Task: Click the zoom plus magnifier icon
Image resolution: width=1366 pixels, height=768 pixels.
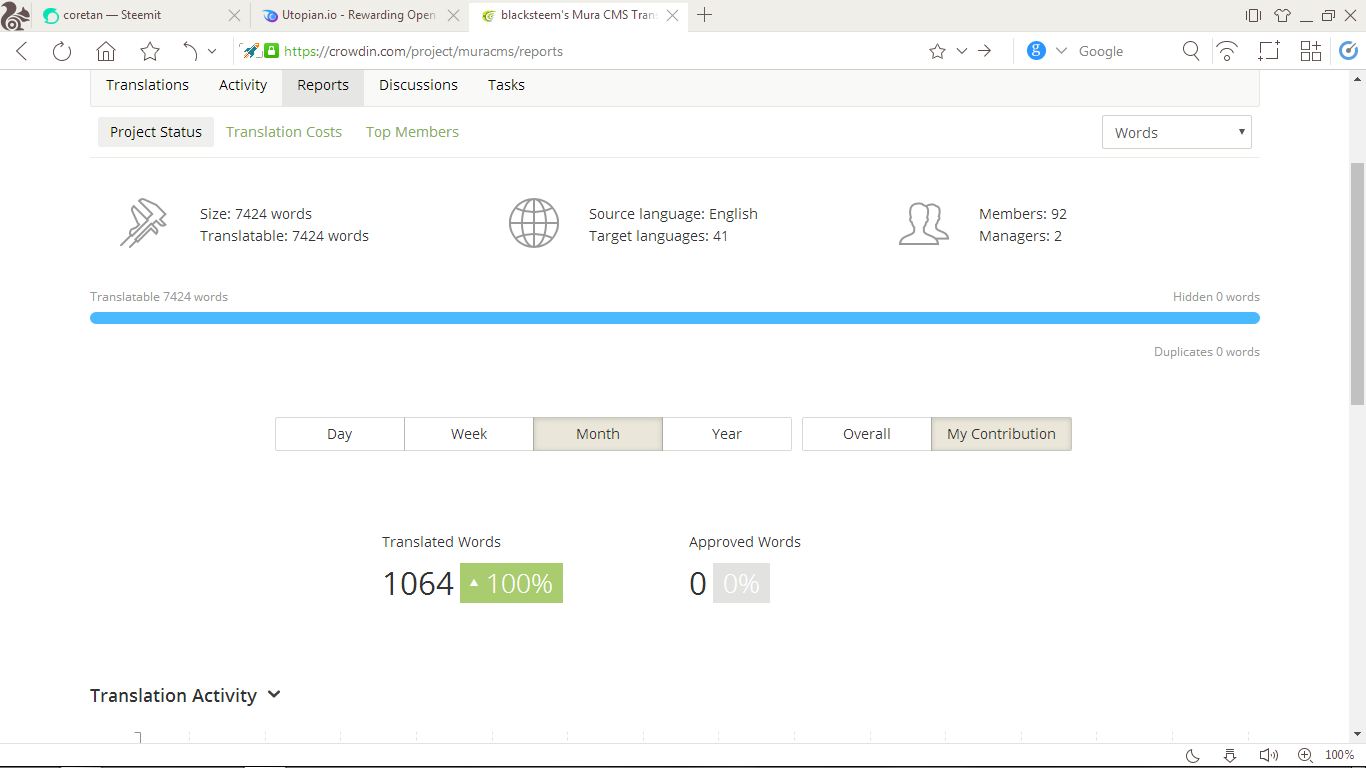Action: coord(1305,755)
